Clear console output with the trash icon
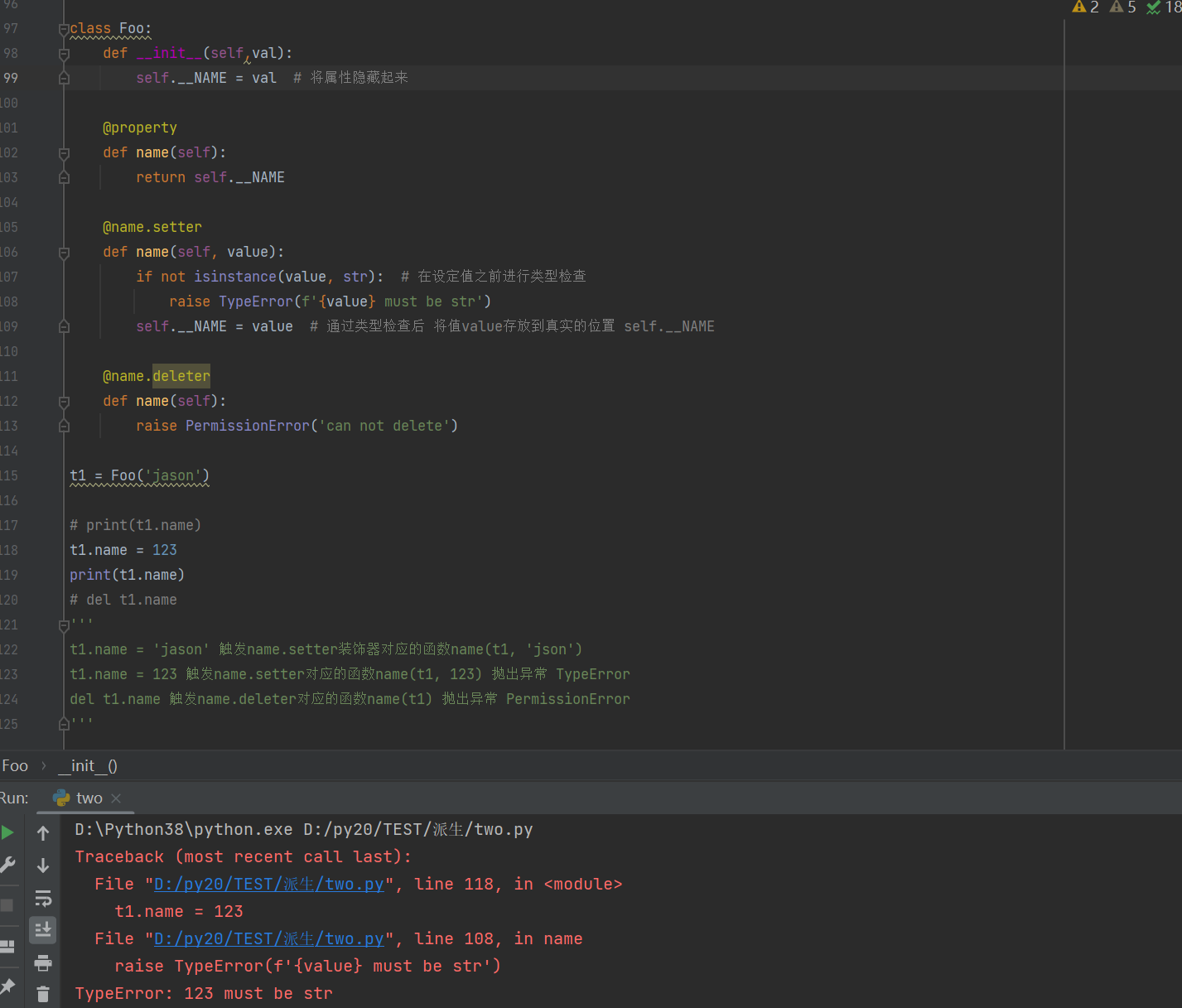1182x1008 pixels. pos(43,994)
